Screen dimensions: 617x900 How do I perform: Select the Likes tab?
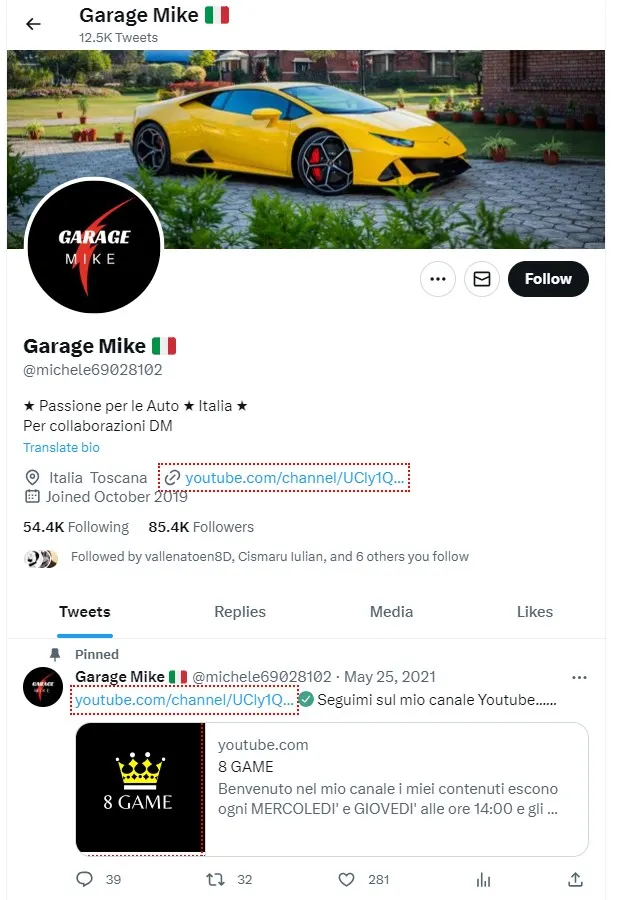[x=535, y=612]
